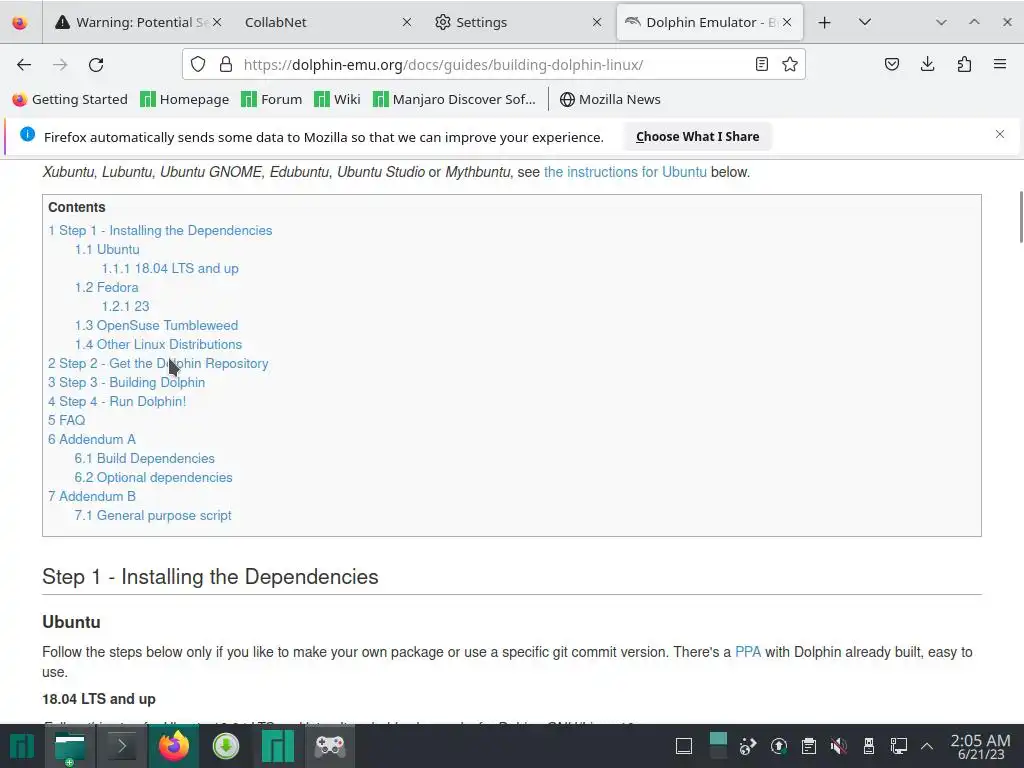Close the CollabNet tab
This screenshot has width=1024, height=768.
pyautogui.click(x=407, y=22)
